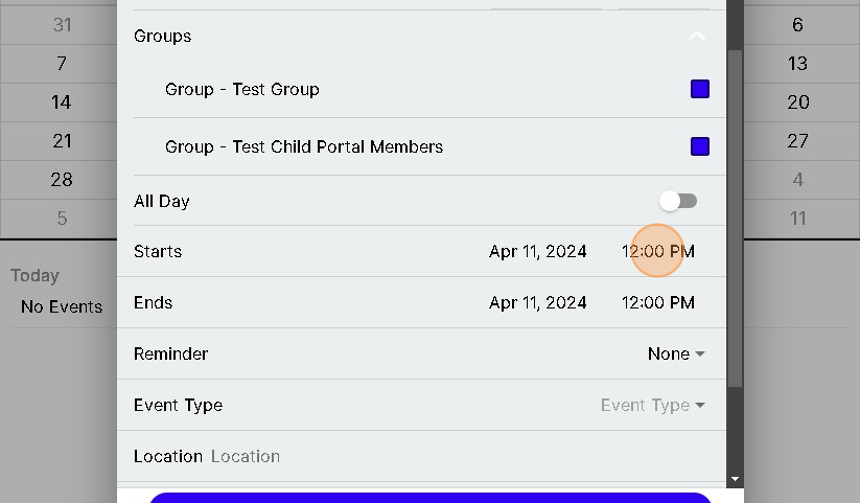The width and height of the screenshot is (860, 503).
Task: Change the Ends time 12:00 PM
Action: click(x=658, y=303)
